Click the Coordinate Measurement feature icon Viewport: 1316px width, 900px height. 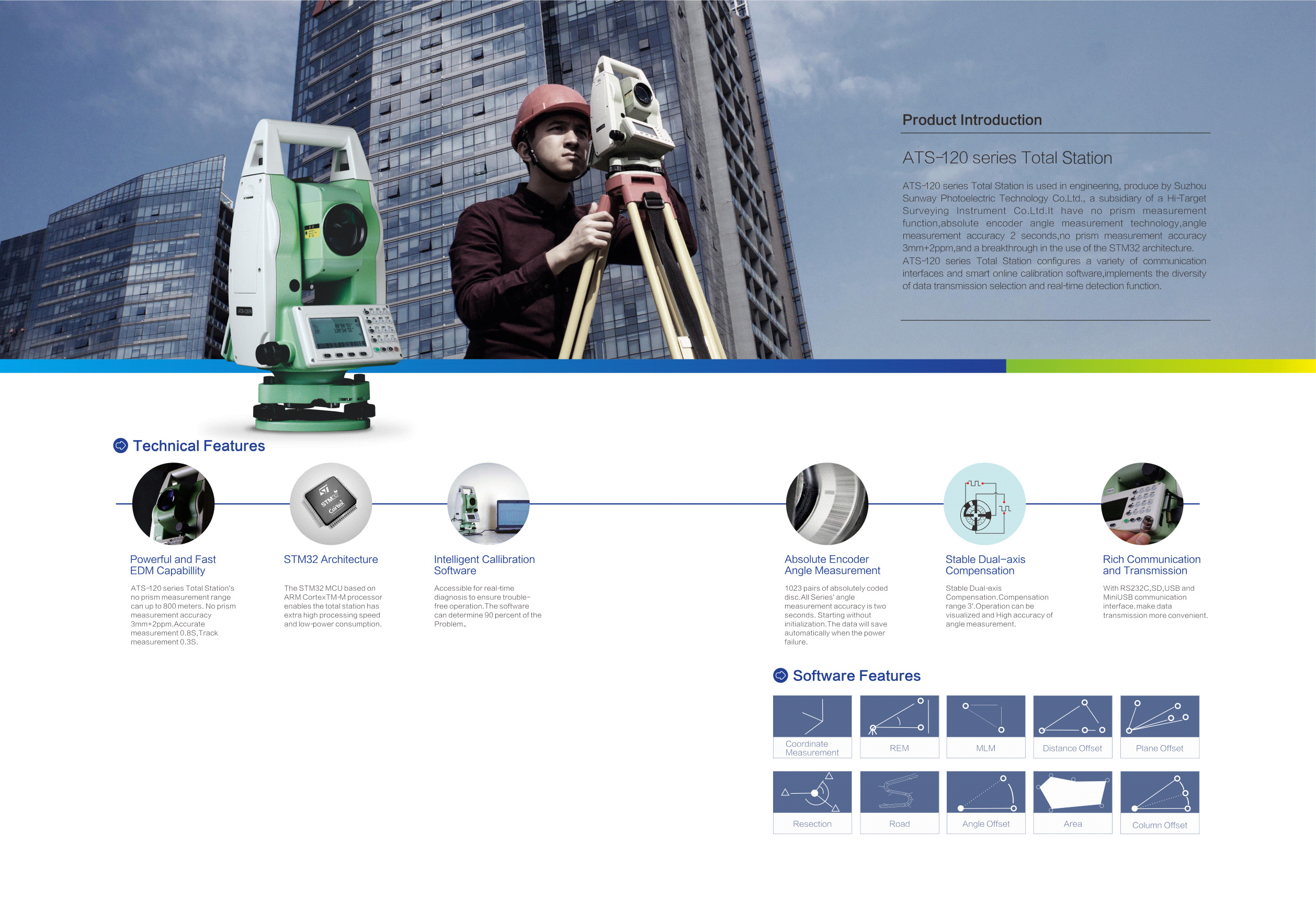(812, 716)
